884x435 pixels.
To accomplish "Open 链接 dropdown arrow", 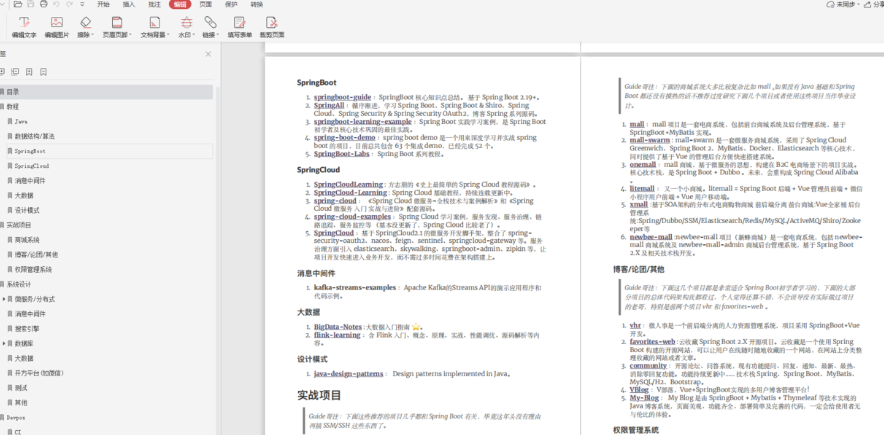I will 218,34.
